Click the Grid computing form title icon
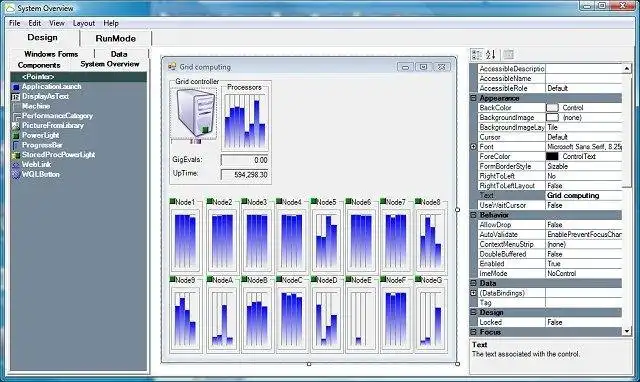Image resolution: width=640 pixels, height=382 pixels. pyautogui.click(x=172, y=67)
